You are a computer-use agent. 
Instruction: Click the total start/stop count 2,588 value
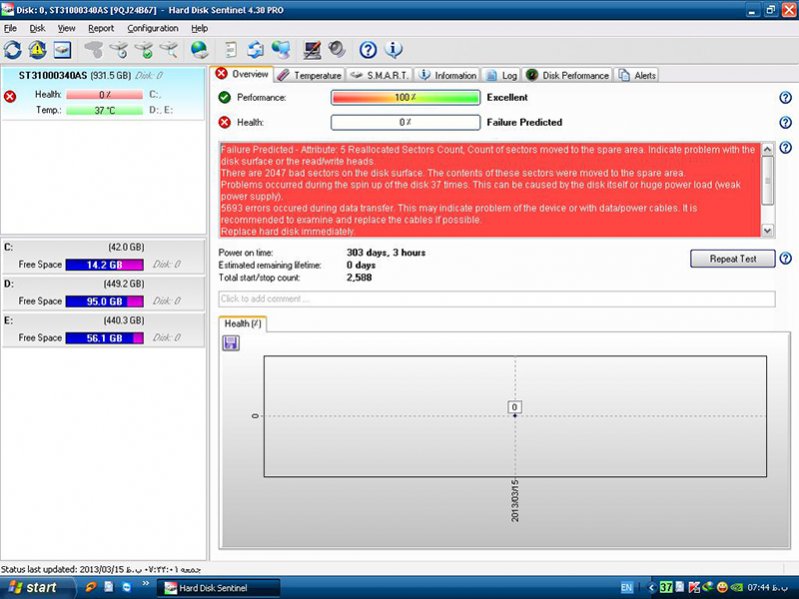[x=359, y=278]
